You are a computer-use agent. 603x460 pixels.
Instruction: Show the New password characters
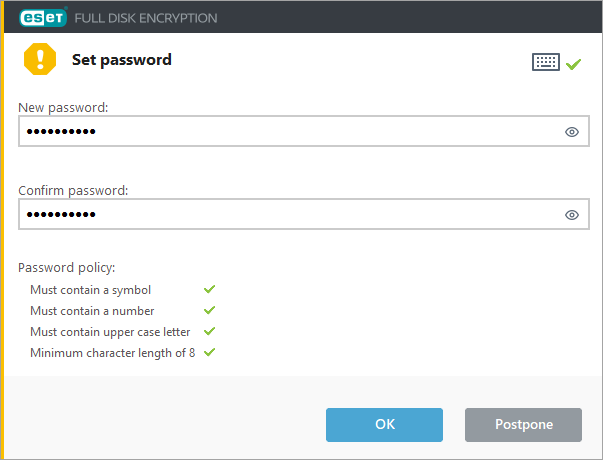(572, 132)
